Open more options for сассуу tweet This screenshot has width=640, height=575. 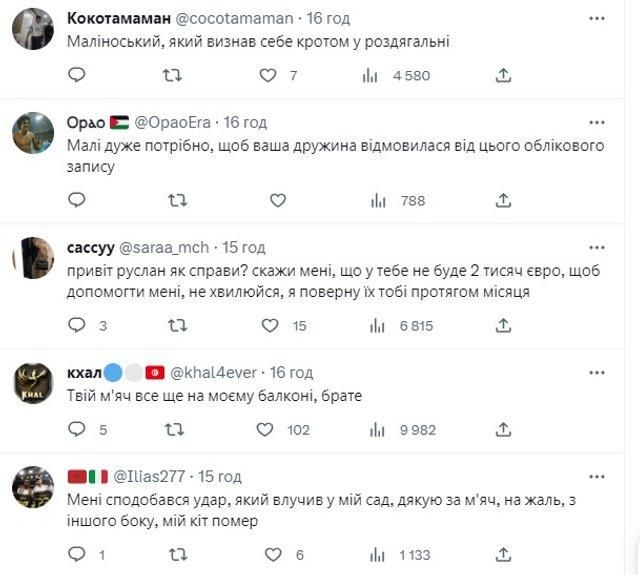(598, 247)
